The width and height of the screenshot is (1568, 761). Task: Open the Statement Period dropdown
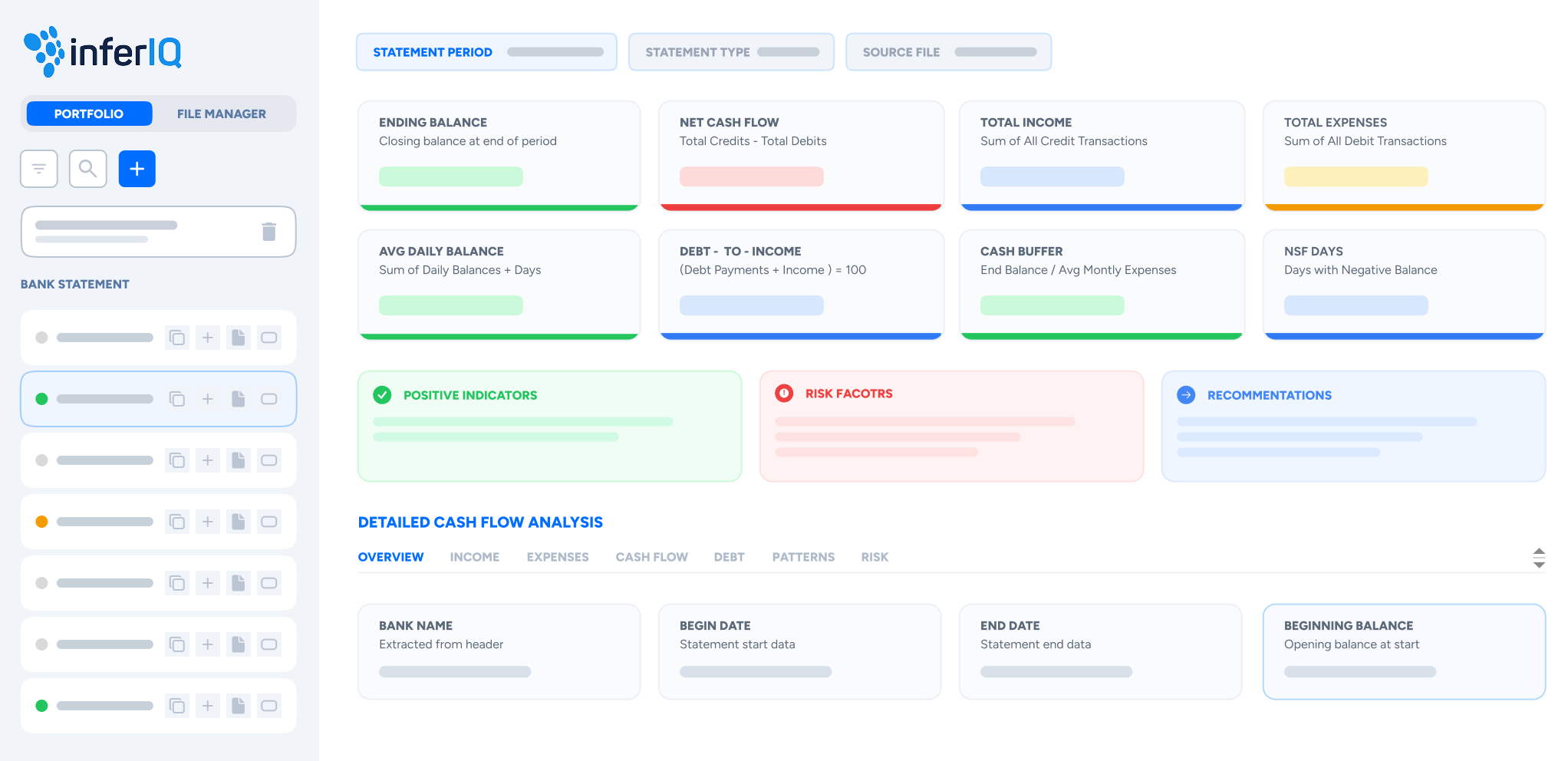point(486,52)
